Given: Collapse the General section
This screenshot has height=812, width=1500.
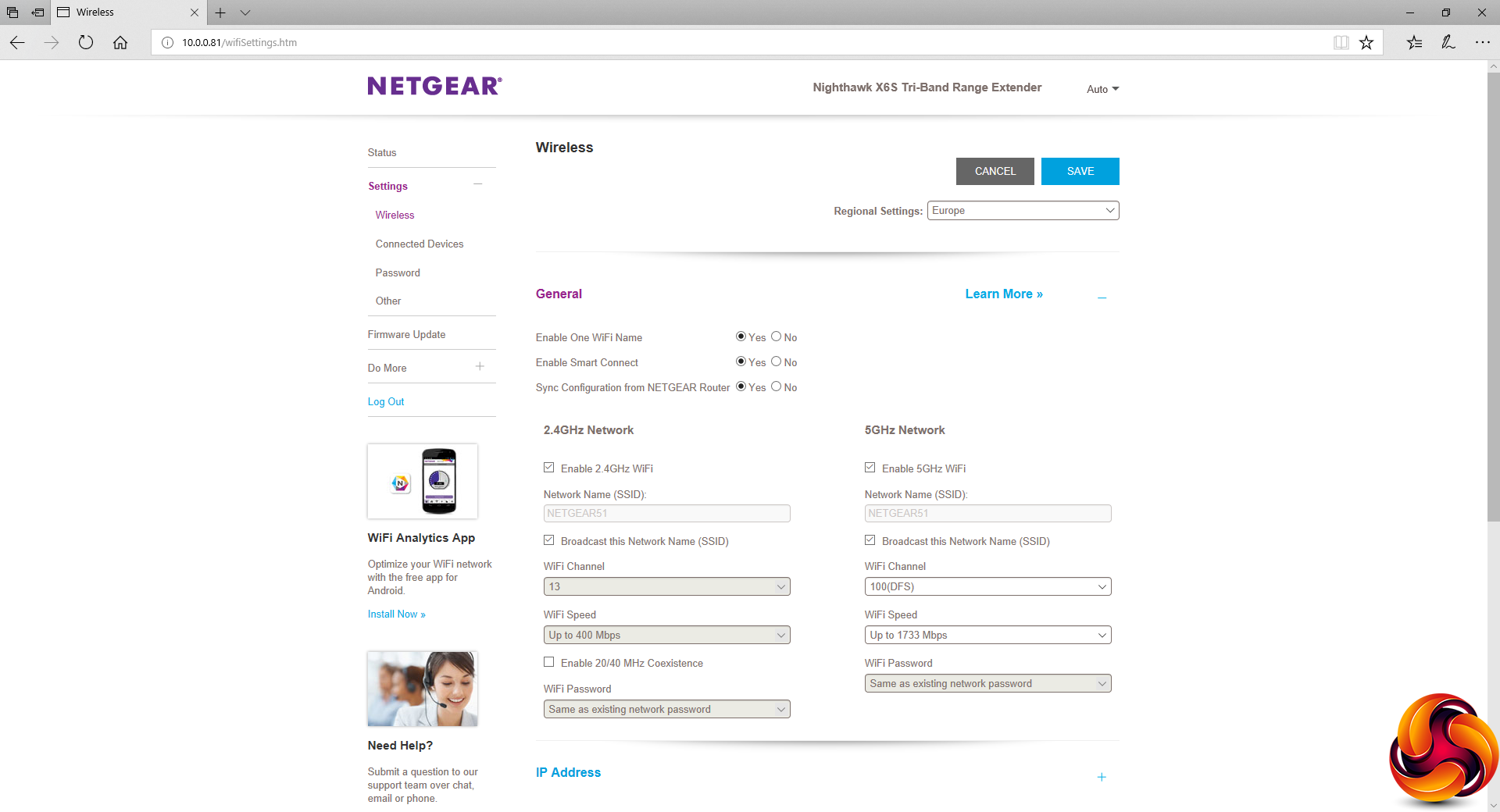Looking at the screenshot, I should [x=1102, y=297].
